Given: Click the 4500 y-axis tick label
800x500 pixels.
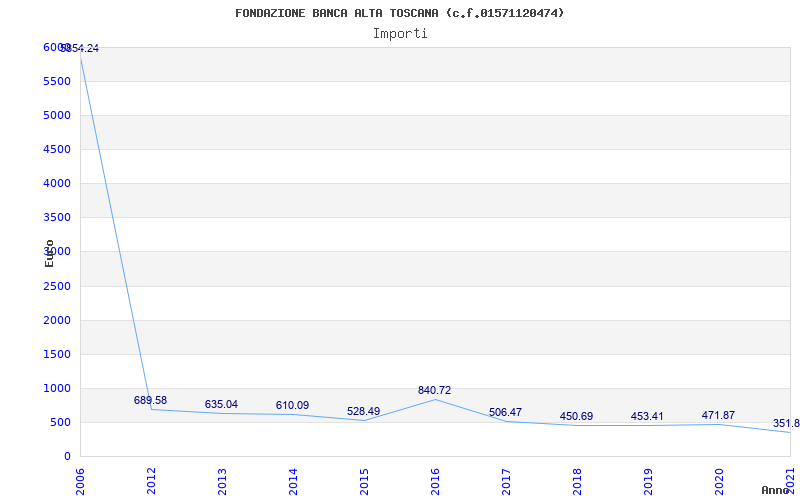Looking at the screenshot, I should pyautogui.click(x=57, y=149).
